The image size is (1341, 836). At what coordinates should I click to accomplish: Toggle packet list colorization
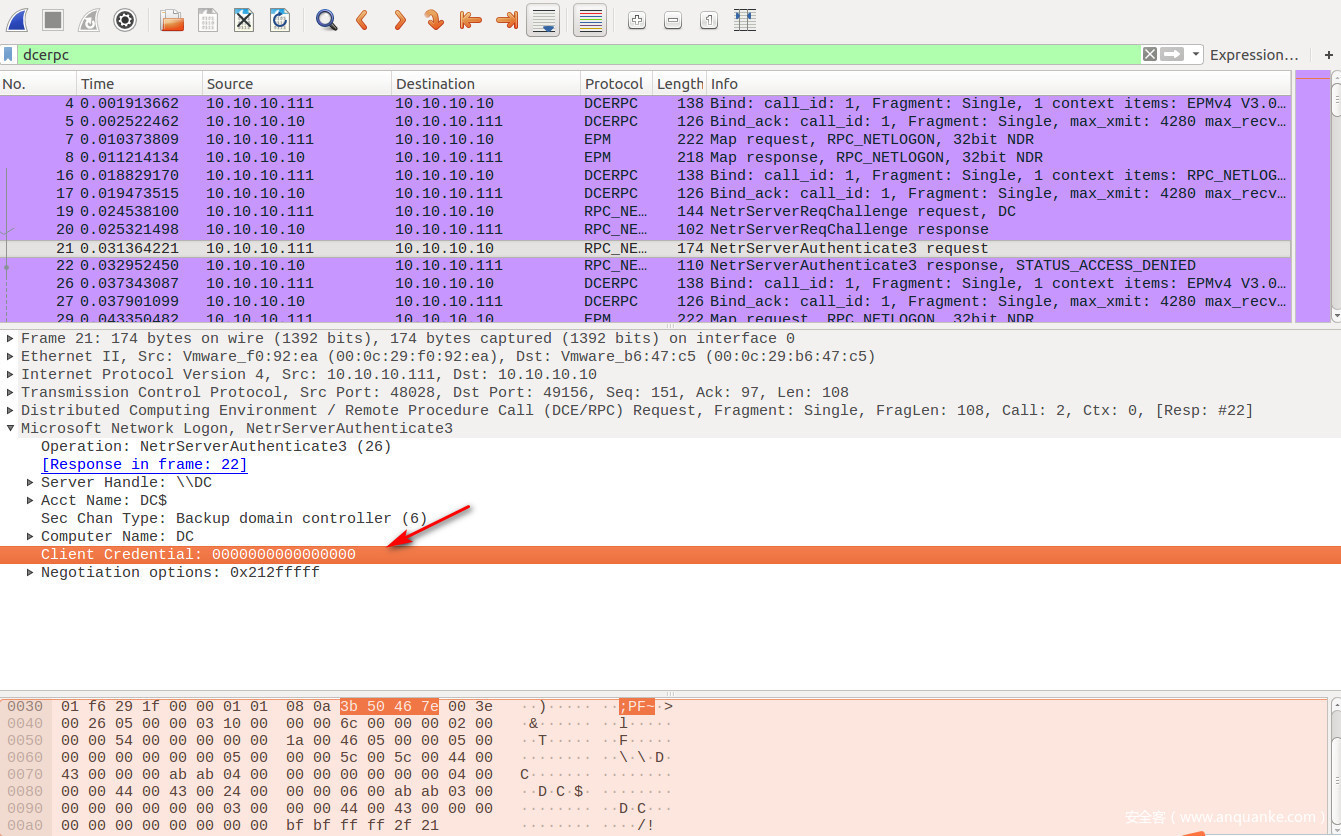(590, 20)
